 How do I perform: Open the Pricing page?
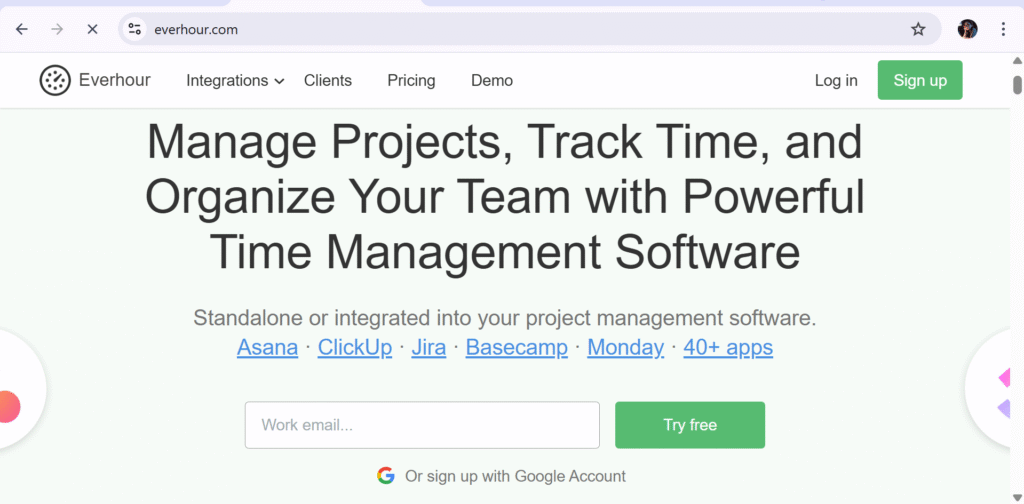(411, 81)
